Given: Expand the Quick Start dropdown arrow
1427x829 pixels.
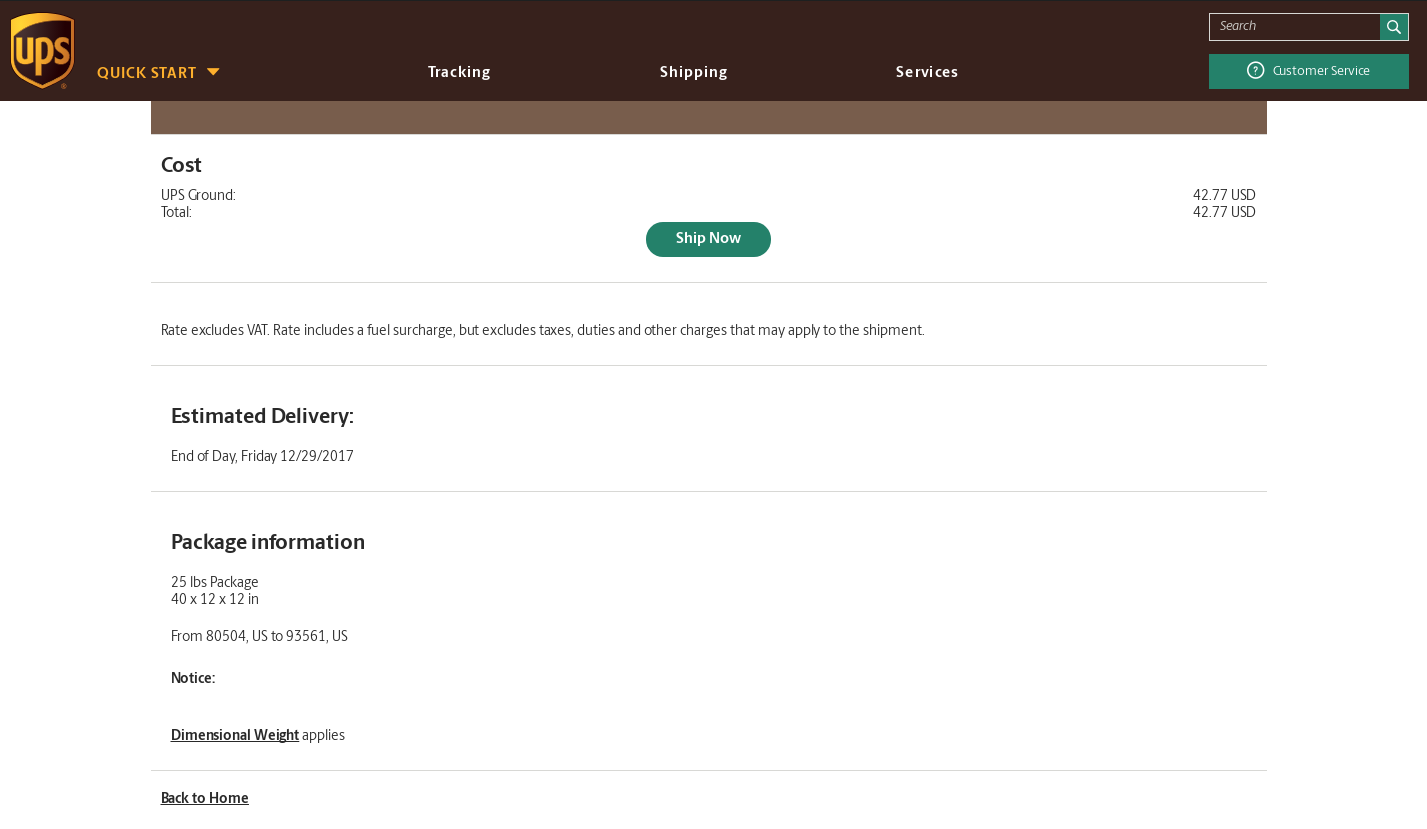Looking at the screenshot, I should [x=213, y=72].
